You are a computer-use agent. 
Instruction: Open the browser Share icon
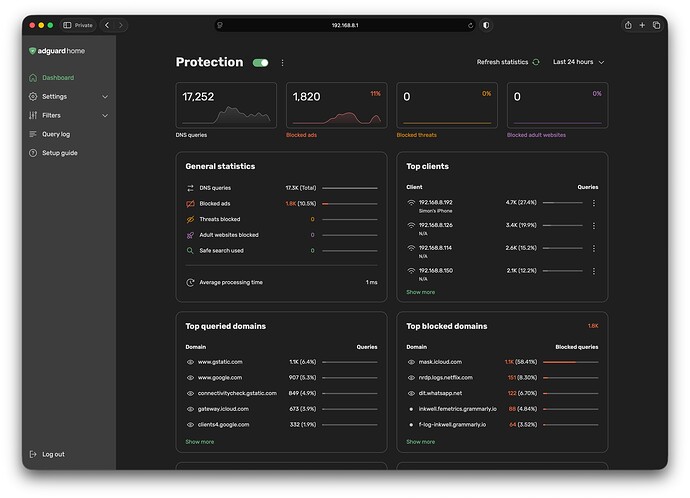(628, 26)
